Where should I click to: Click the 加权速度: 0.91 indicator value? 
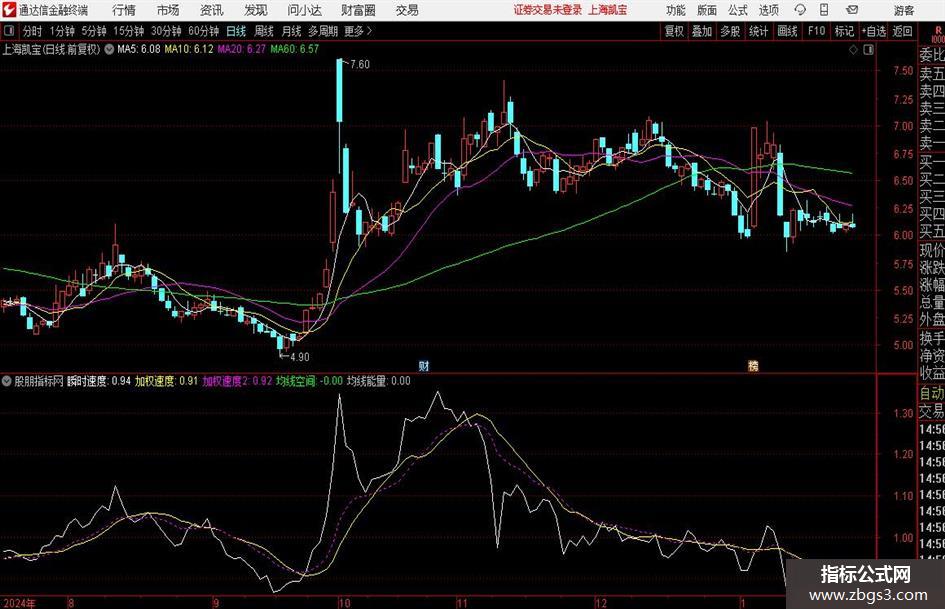[x=166, y=381]
